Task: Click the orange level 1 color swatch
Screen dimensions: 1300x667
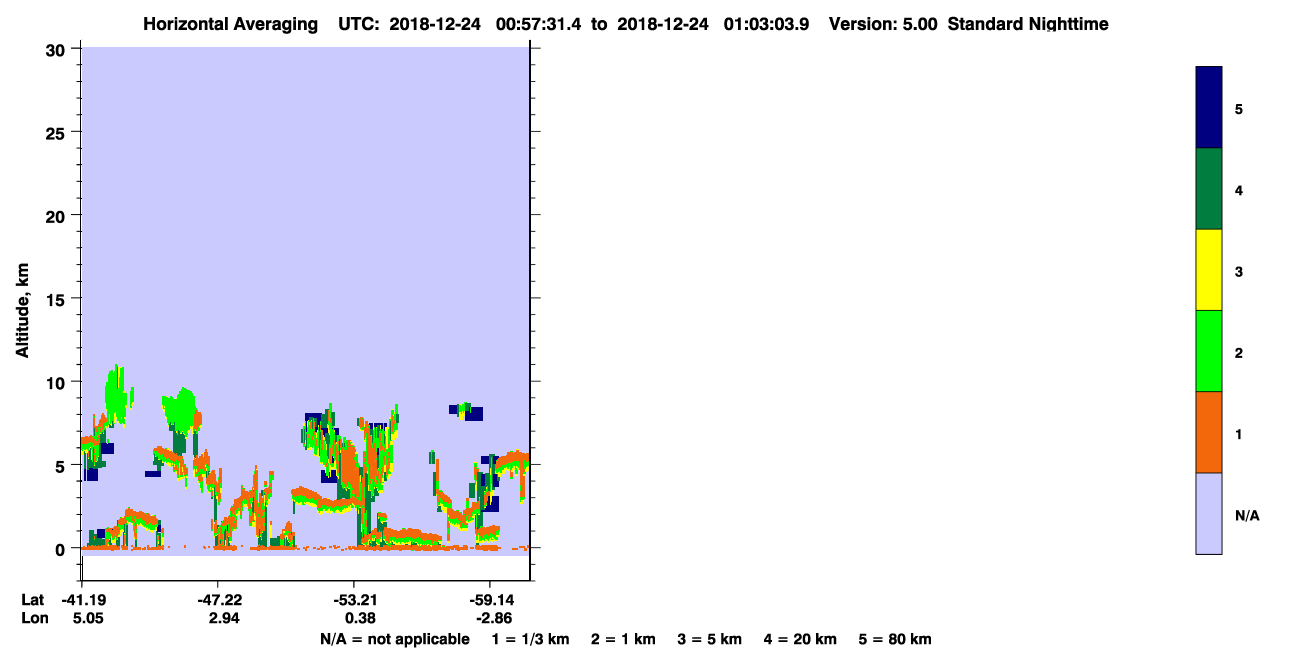Action: pos(1209,432)
